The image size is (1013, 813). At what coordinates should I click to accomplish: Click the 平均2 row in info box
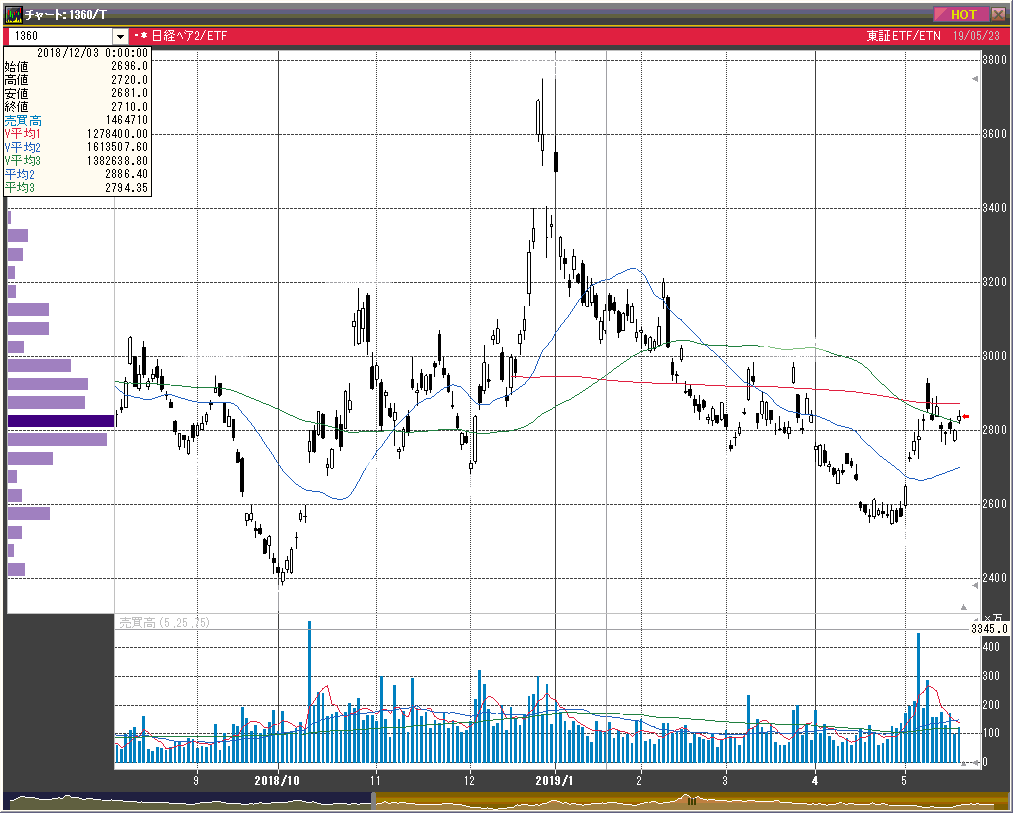tap(76, 174)
